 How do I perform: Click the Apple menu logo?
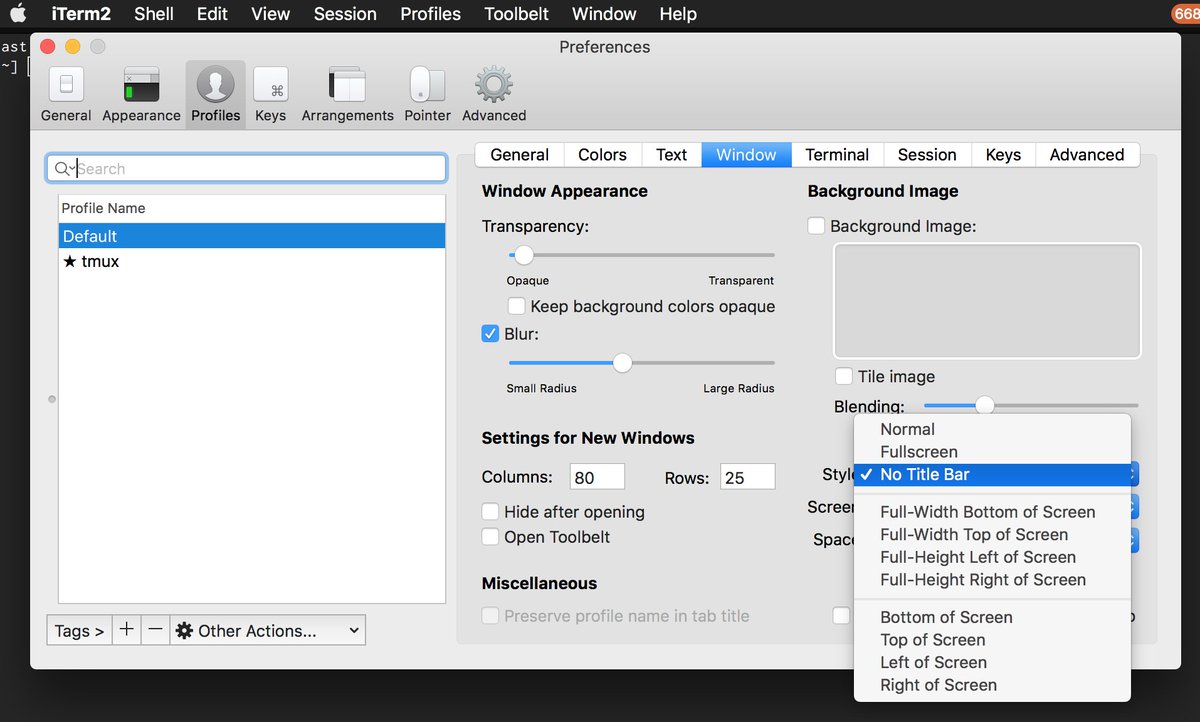(x=18, y=14)
